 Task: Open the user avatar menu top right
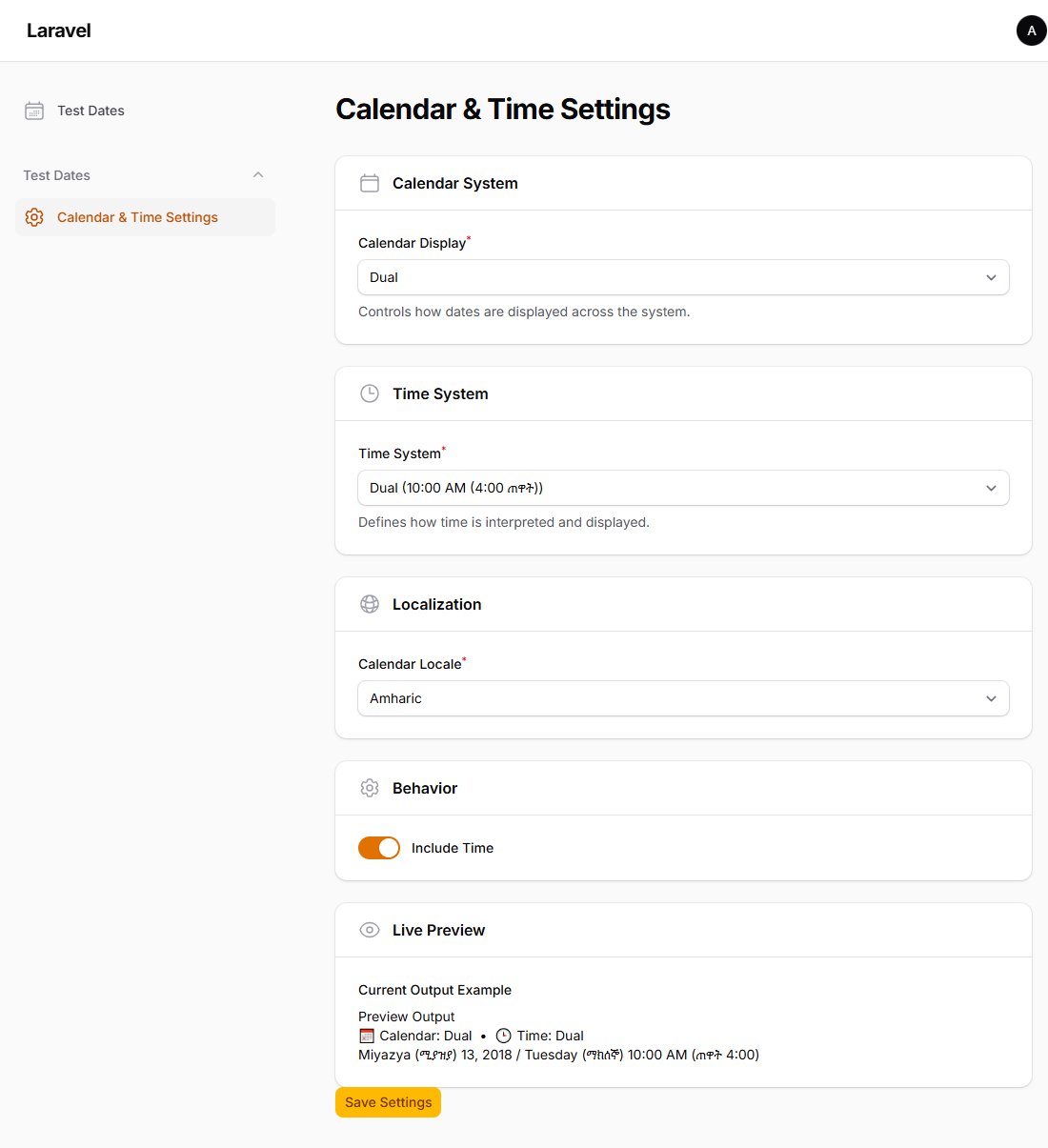pos(1031,30)
